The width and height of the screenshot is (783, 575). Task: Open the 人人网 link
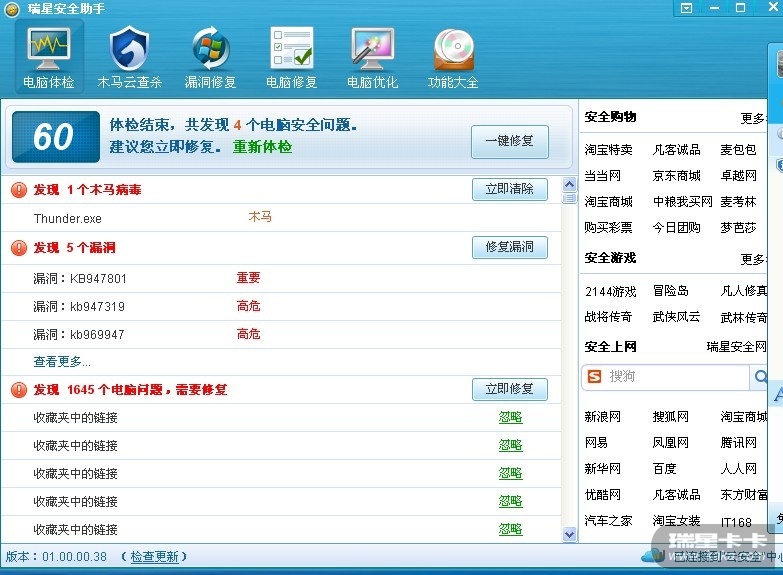pyautogui.click(x=738, y=469)
